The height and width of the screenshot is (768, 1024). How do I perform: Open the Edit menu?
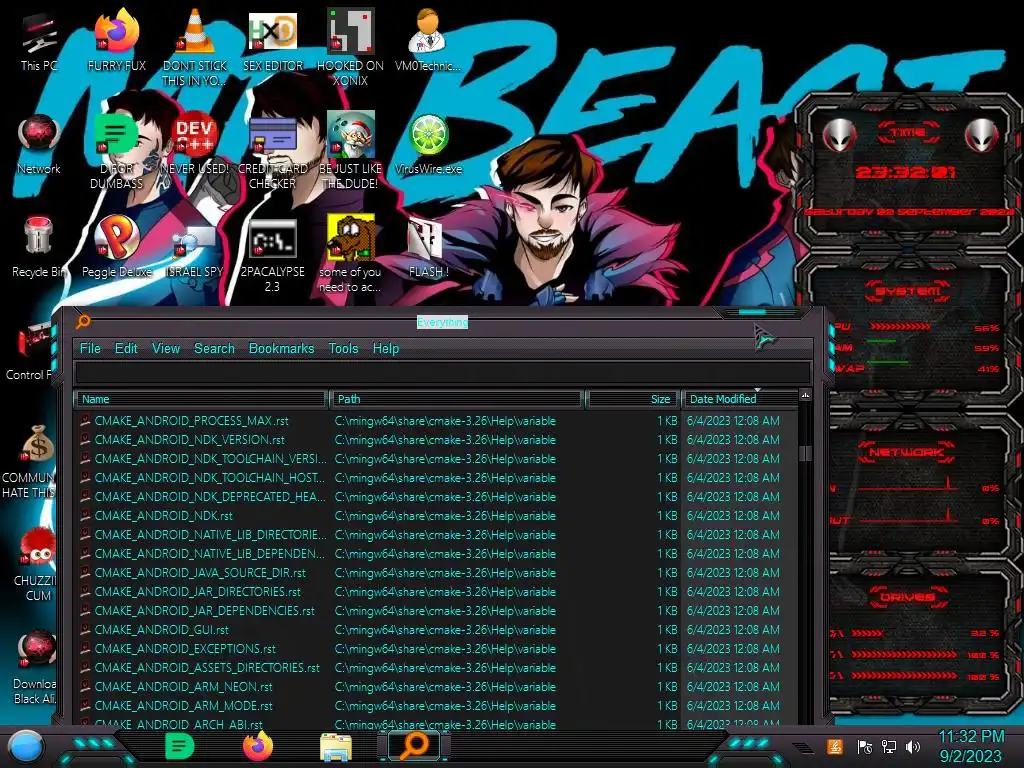(126, 349)
